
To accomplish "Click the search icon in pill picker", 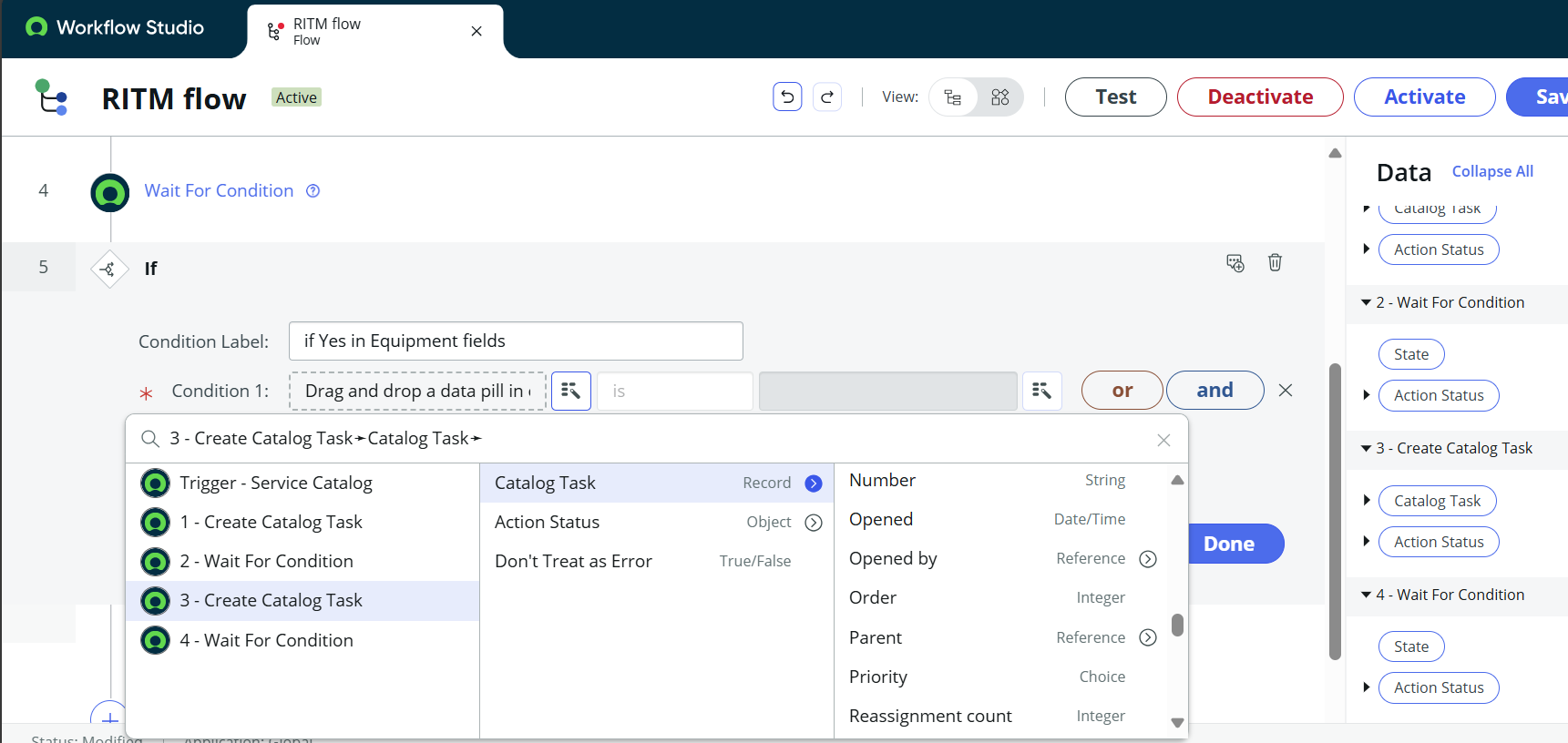I will coord(150,439).
